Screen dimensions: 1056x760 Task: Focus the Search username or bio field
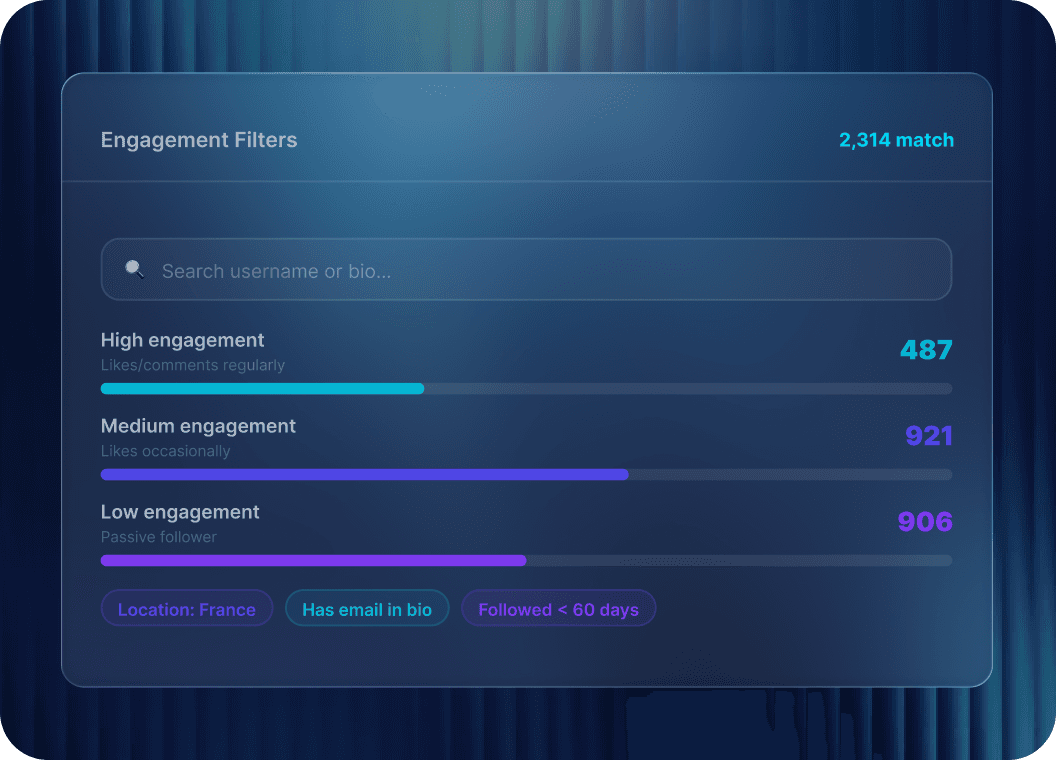526,270
